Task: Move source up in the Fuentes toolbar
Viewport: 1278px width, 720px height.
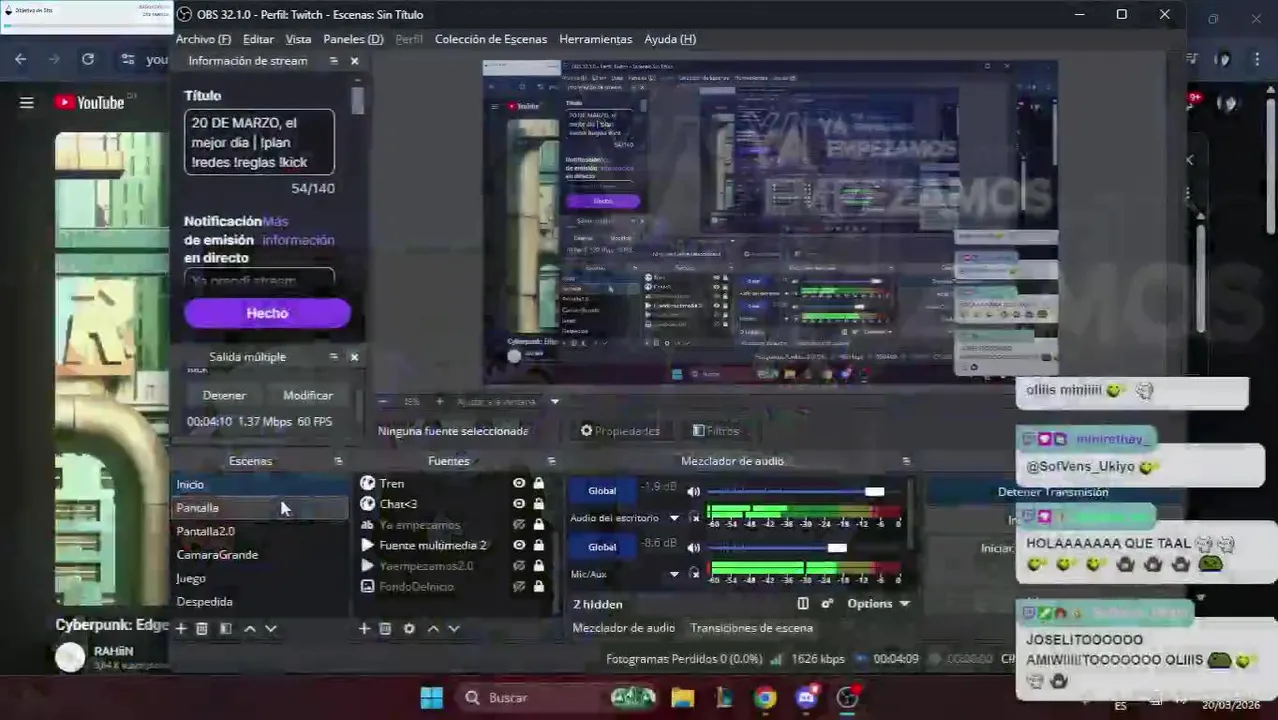Action: click(x=433, y=629)
